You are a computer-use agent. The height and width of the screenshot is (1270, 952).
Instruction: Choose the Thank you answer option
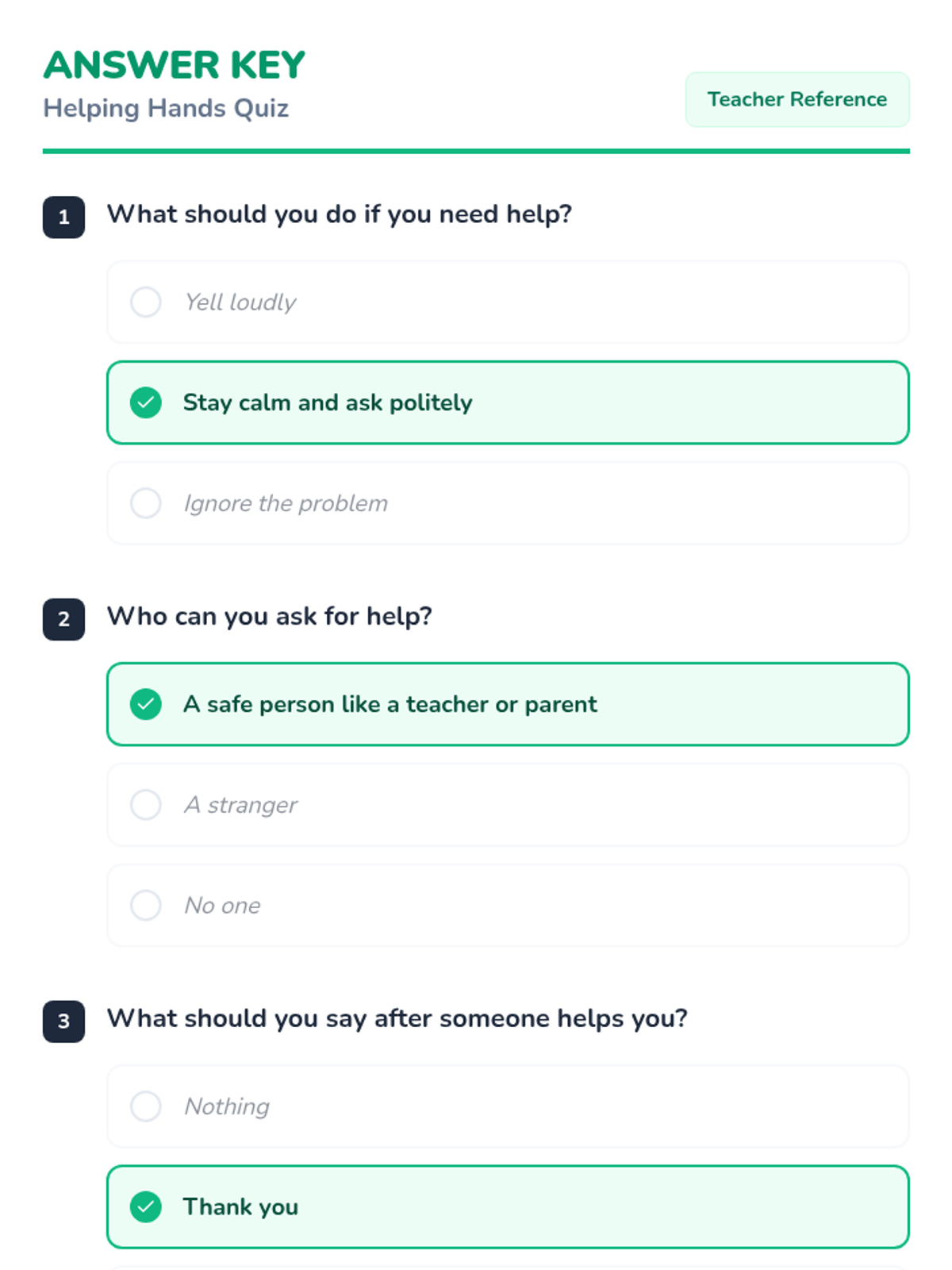(x=508, y=1206)
